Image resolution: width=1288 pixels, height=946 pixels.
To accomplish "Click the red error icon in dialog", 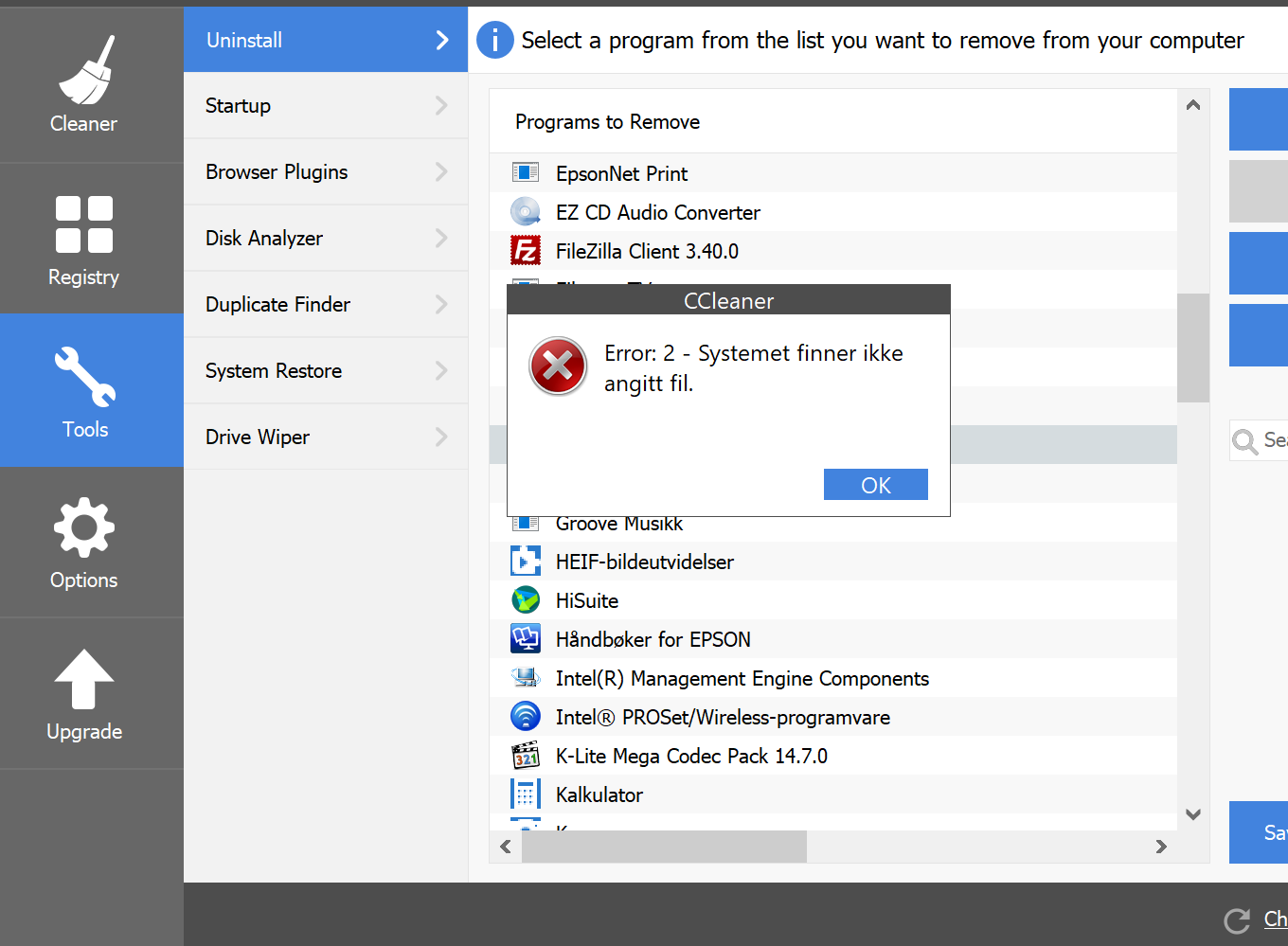I will point(558,366).
